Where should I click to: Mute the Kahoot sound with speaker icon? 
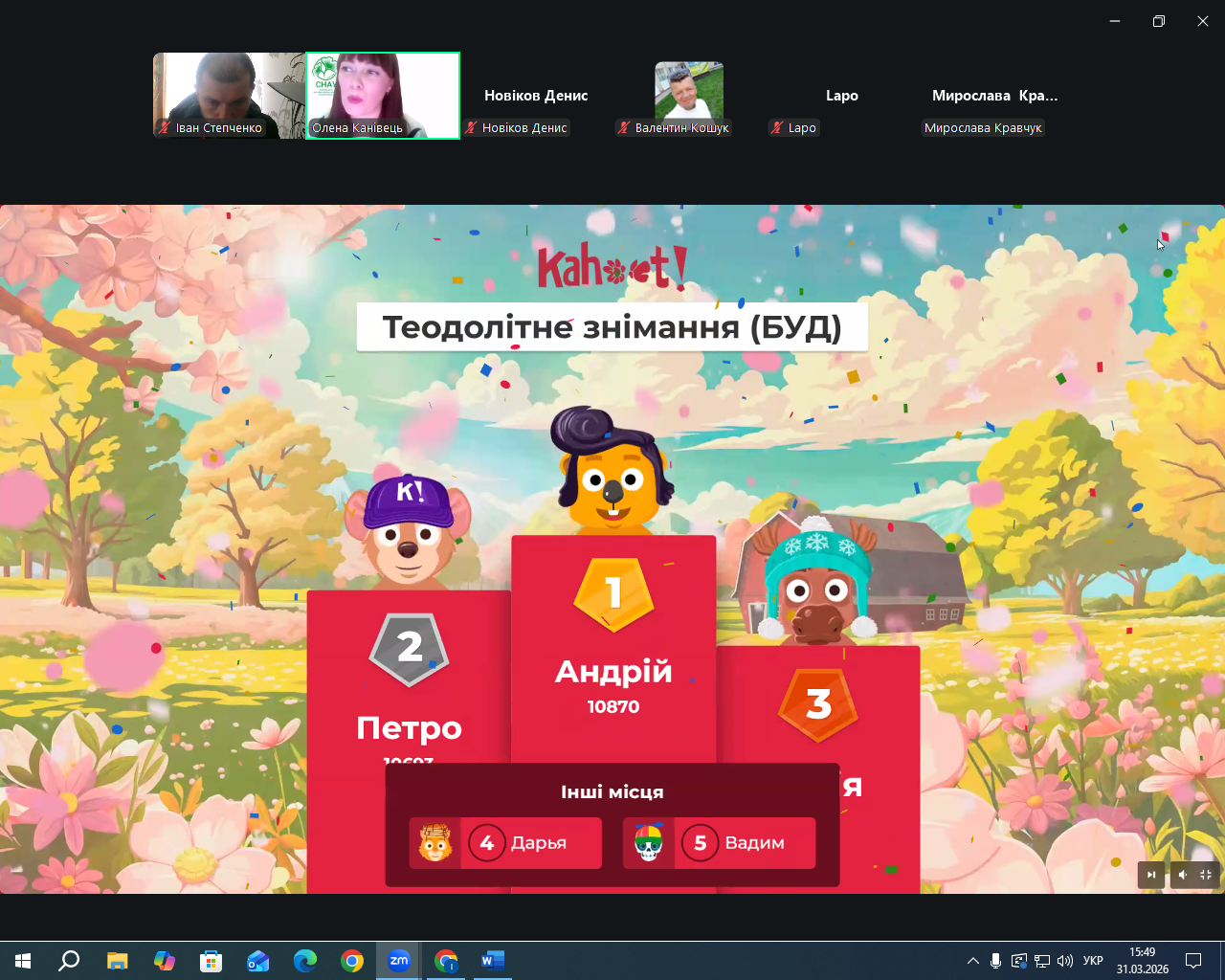click(1183, 875)
